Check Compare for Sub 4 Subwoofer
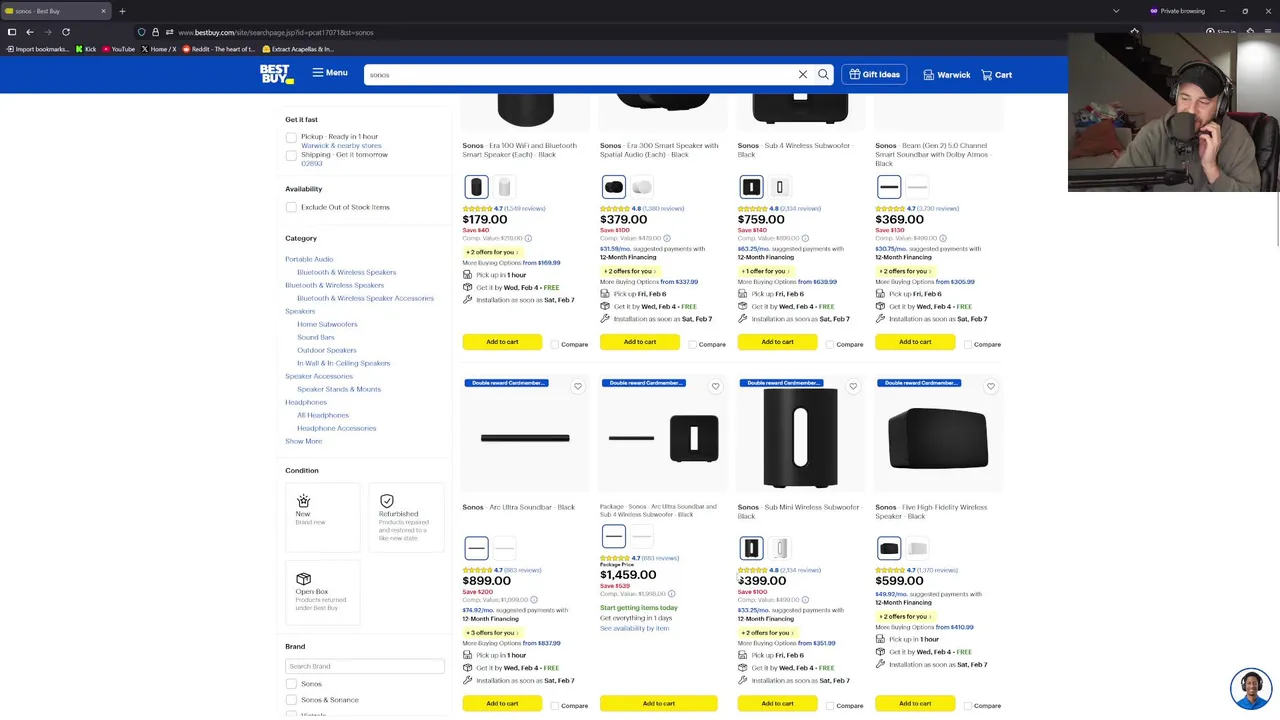The height and width of the screenshot is (720, 1280). pos(830,344)
